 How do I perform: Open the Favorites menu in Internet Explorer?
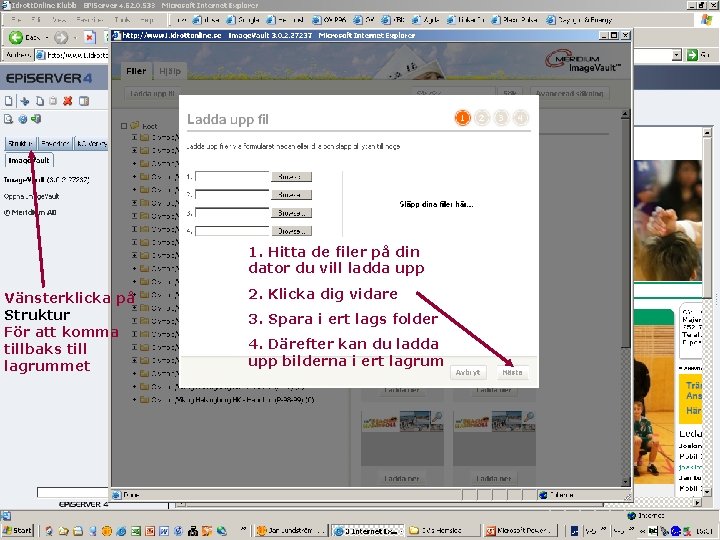[90, 20]
